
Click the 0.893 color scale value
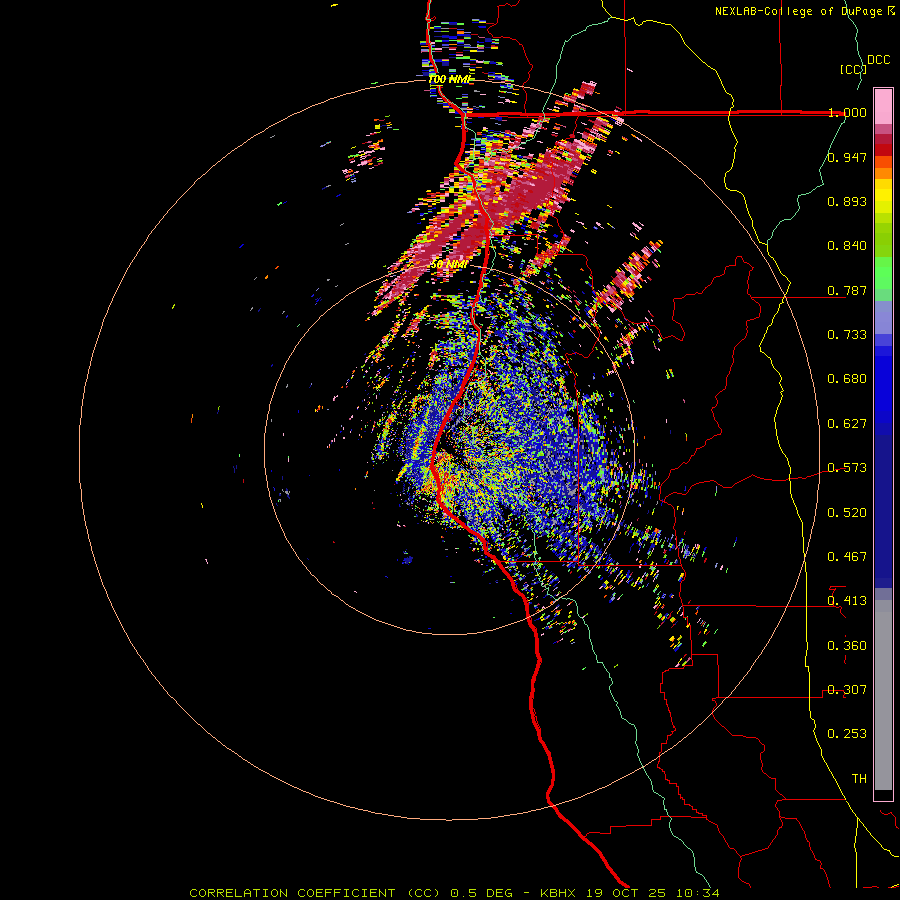(x=847, y=201)
